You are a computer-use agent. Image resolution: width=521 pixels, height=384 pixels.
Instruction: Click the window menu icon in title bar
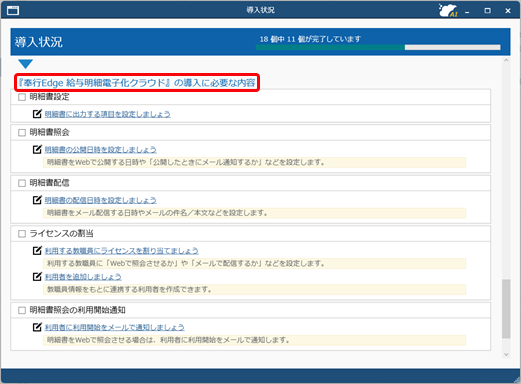click(13, 11)
